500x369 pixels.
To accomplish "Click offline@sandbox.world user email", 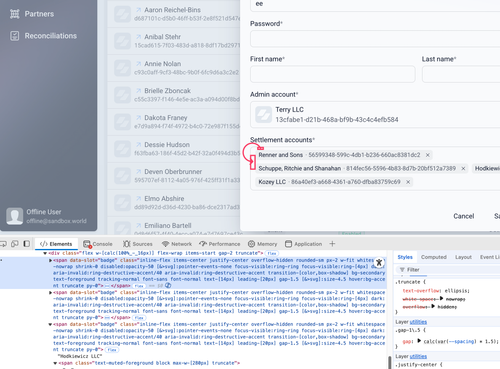I will (x=56, y=221).
